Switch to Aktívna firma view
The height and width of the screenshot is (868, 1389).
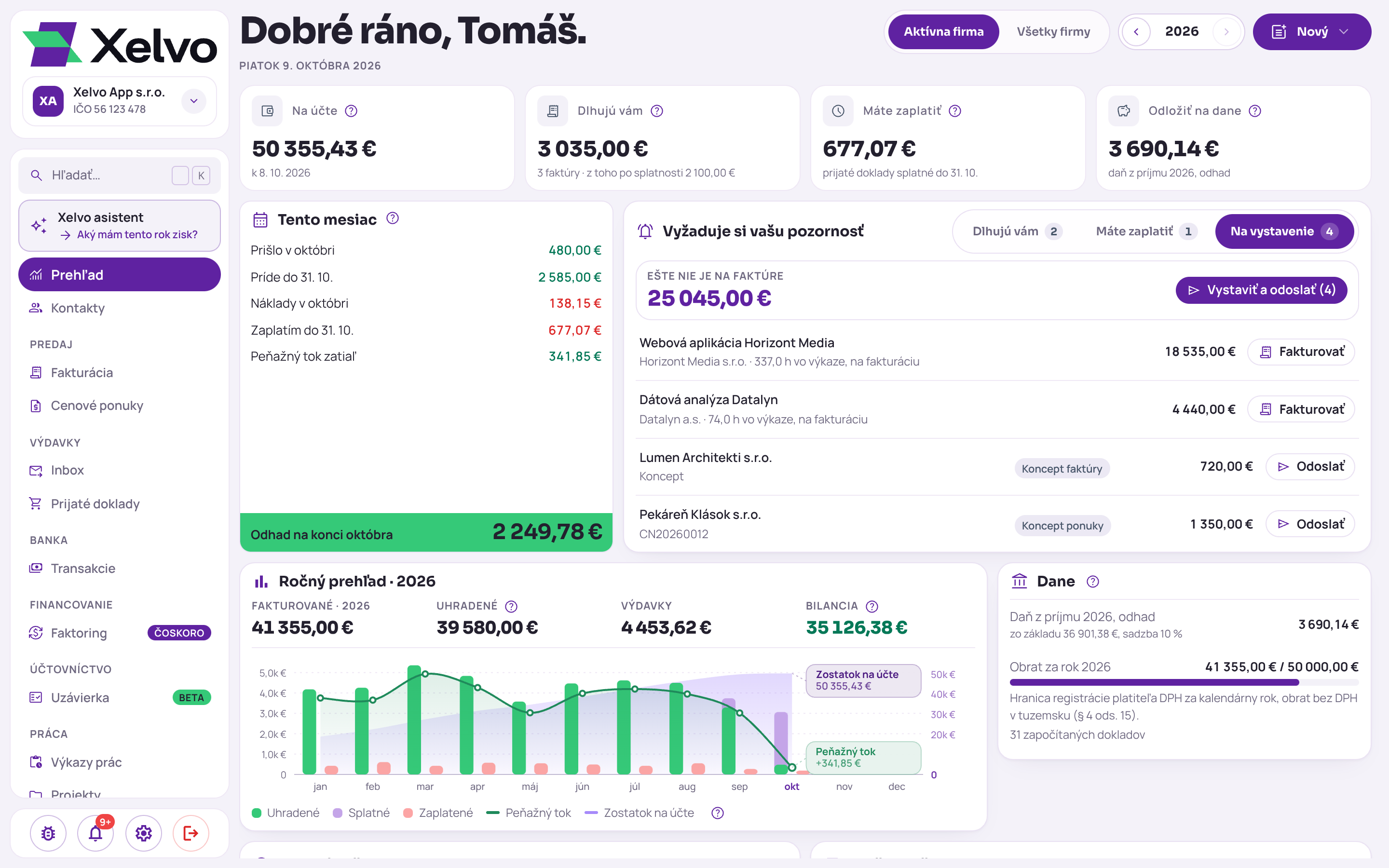click(x=943, y=31)
